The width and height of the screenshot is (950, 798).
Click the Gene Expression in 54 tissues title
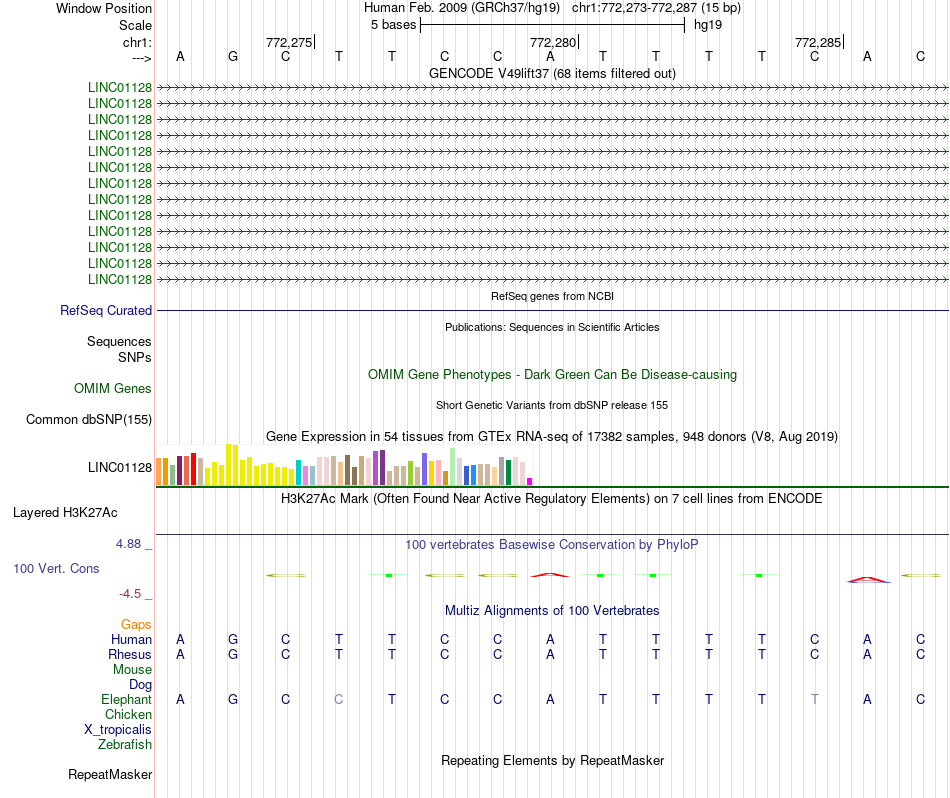(x=552, y=436)
